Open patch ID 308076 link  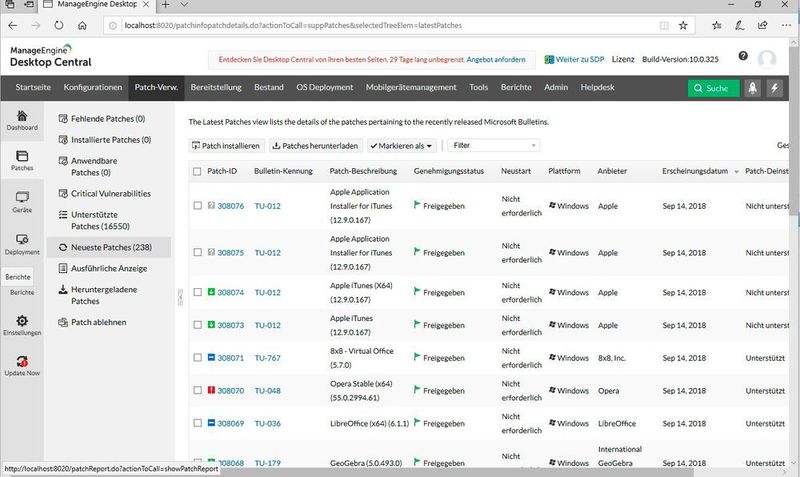[x=231, y=206]
